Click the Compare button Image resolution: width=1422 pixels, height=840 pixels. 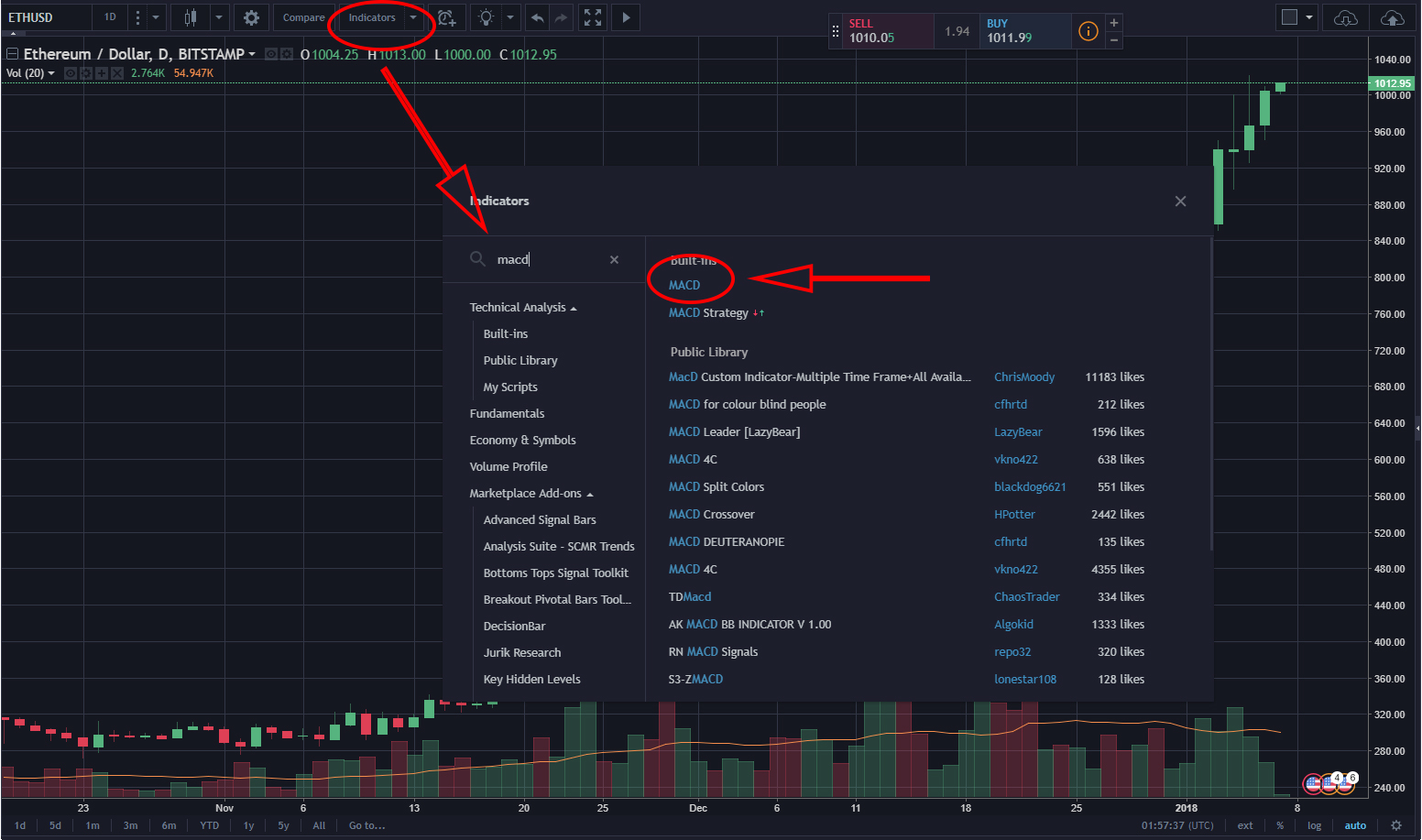coord(303,17)
